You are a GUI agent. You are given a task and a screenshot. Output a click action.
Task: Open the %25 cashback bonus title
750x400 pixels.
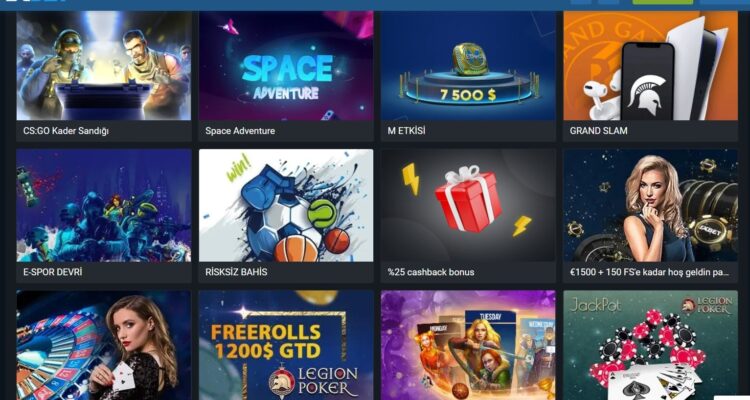pyautogui.click(x=431, y=272)
